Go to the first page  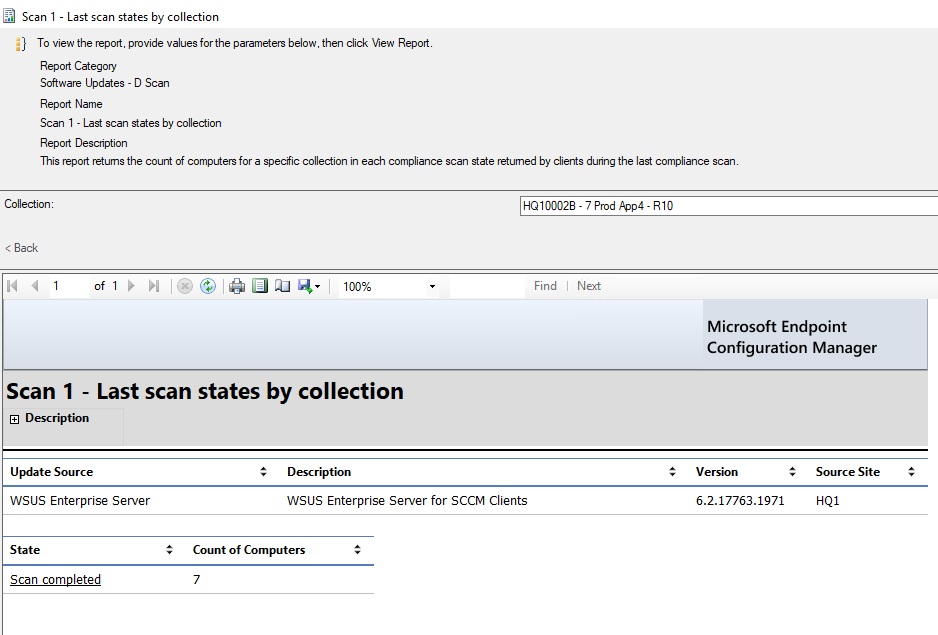(x=12, y=286)
